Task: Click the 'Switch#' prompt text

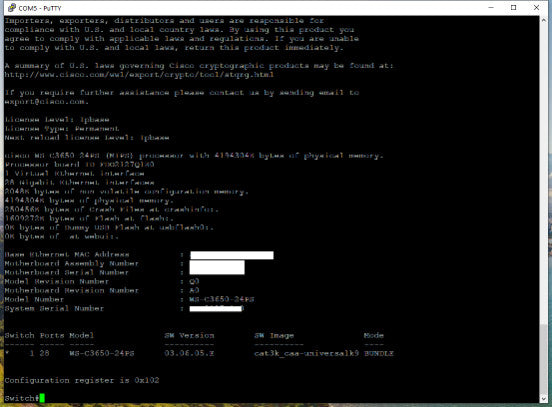Action: [22, 399]
